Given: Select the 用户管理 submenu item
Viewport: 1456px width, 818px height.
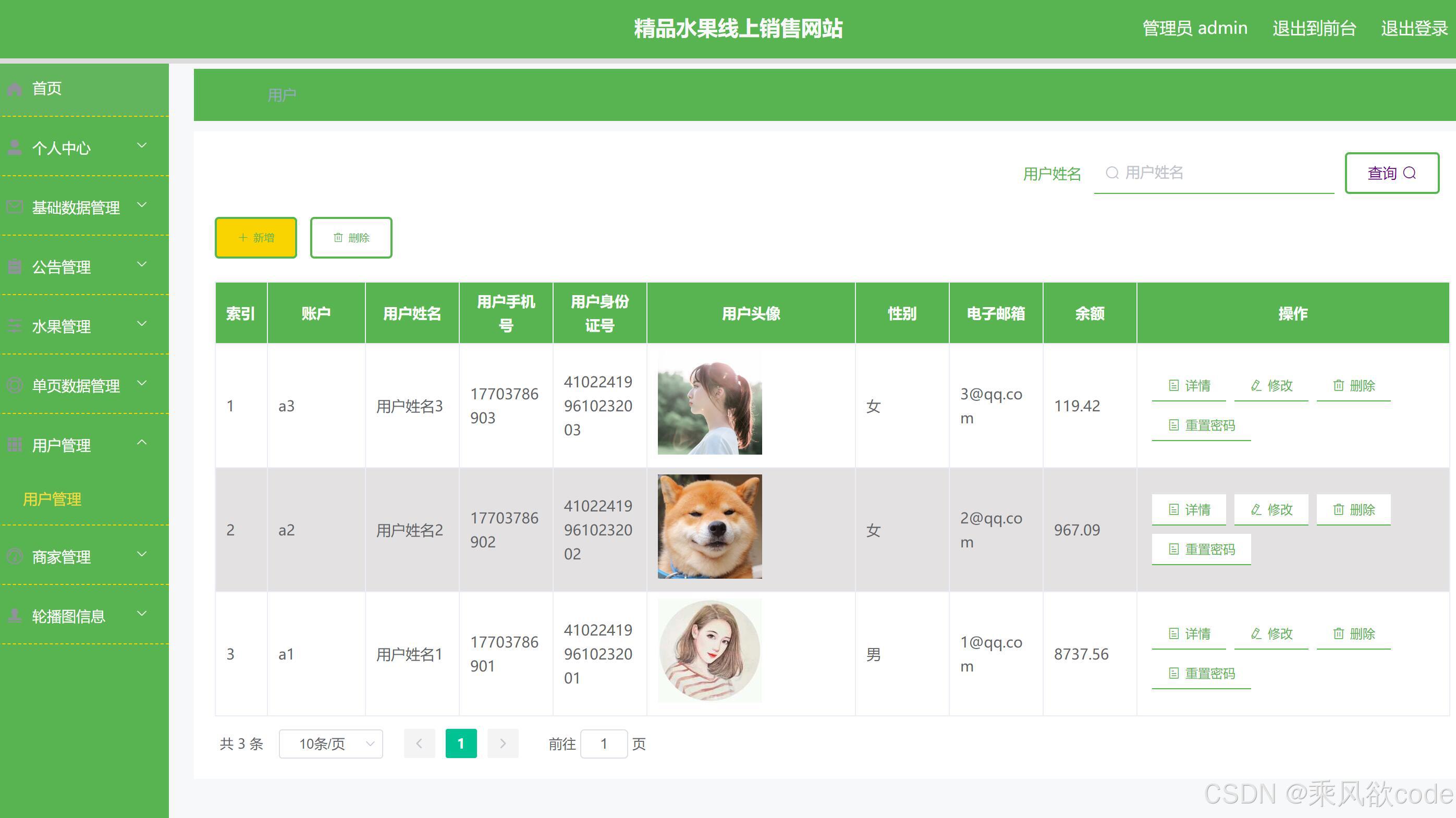Looking at the screenshot, I should click(52, 499).
